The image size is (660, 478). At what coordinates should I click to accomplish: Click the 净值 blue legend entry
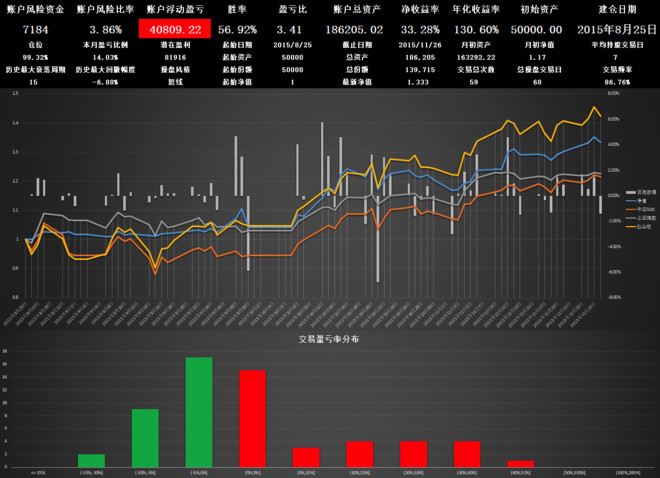(639, 201)
